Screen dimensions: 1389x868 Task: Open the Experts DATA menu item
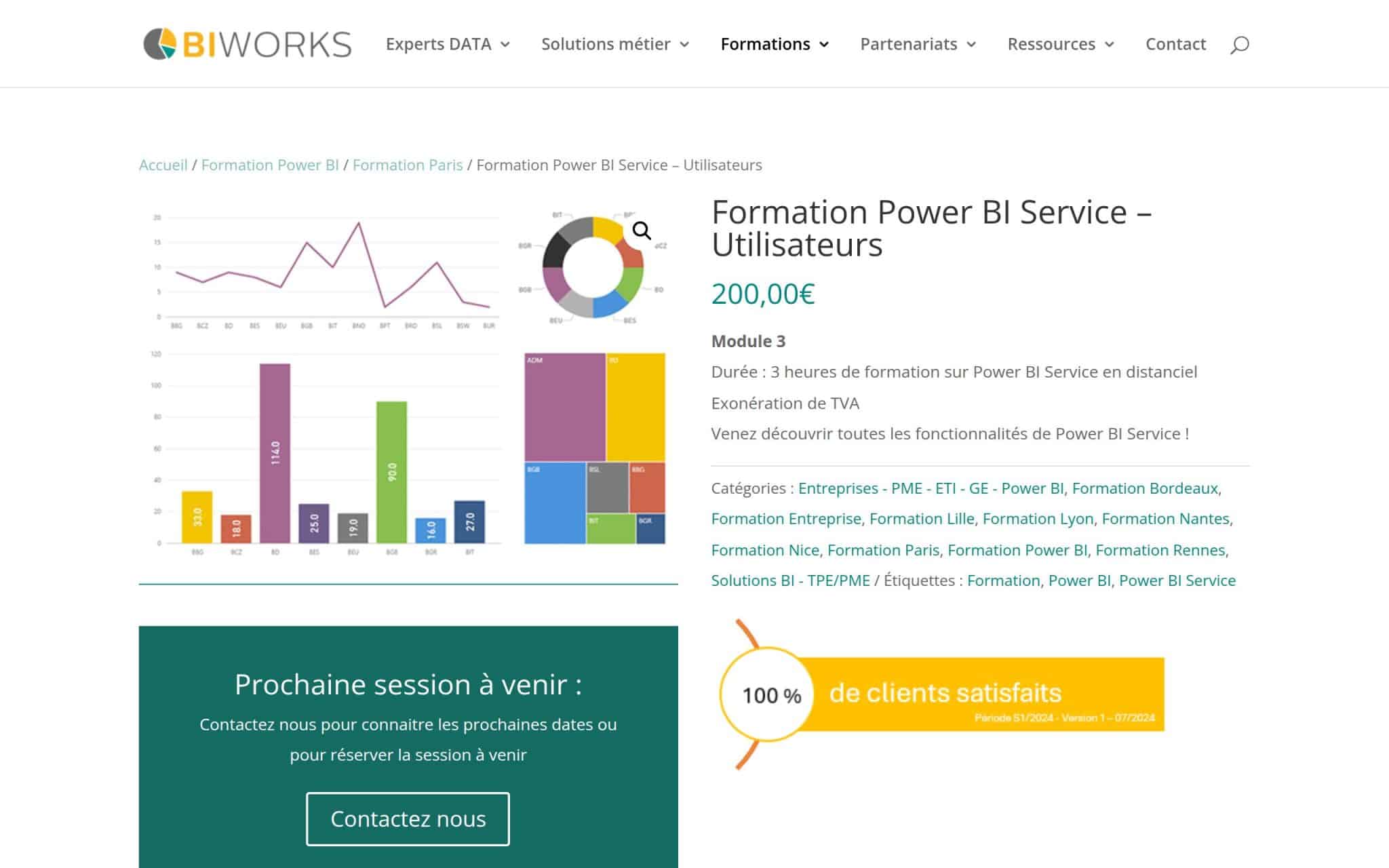click(438, 44)
